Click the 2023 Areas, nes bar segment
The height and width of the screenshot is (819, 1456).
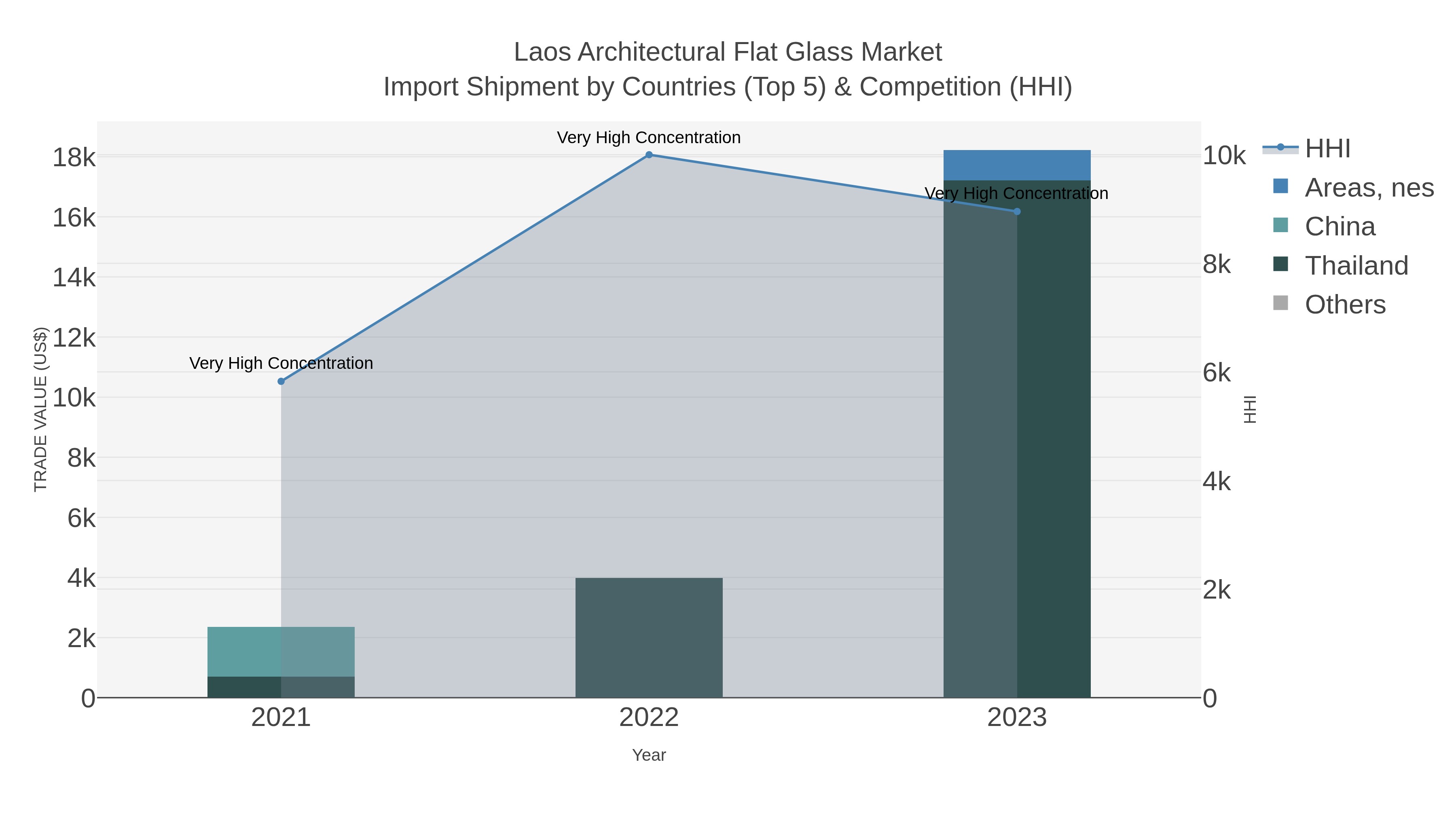coord(1017,165)
